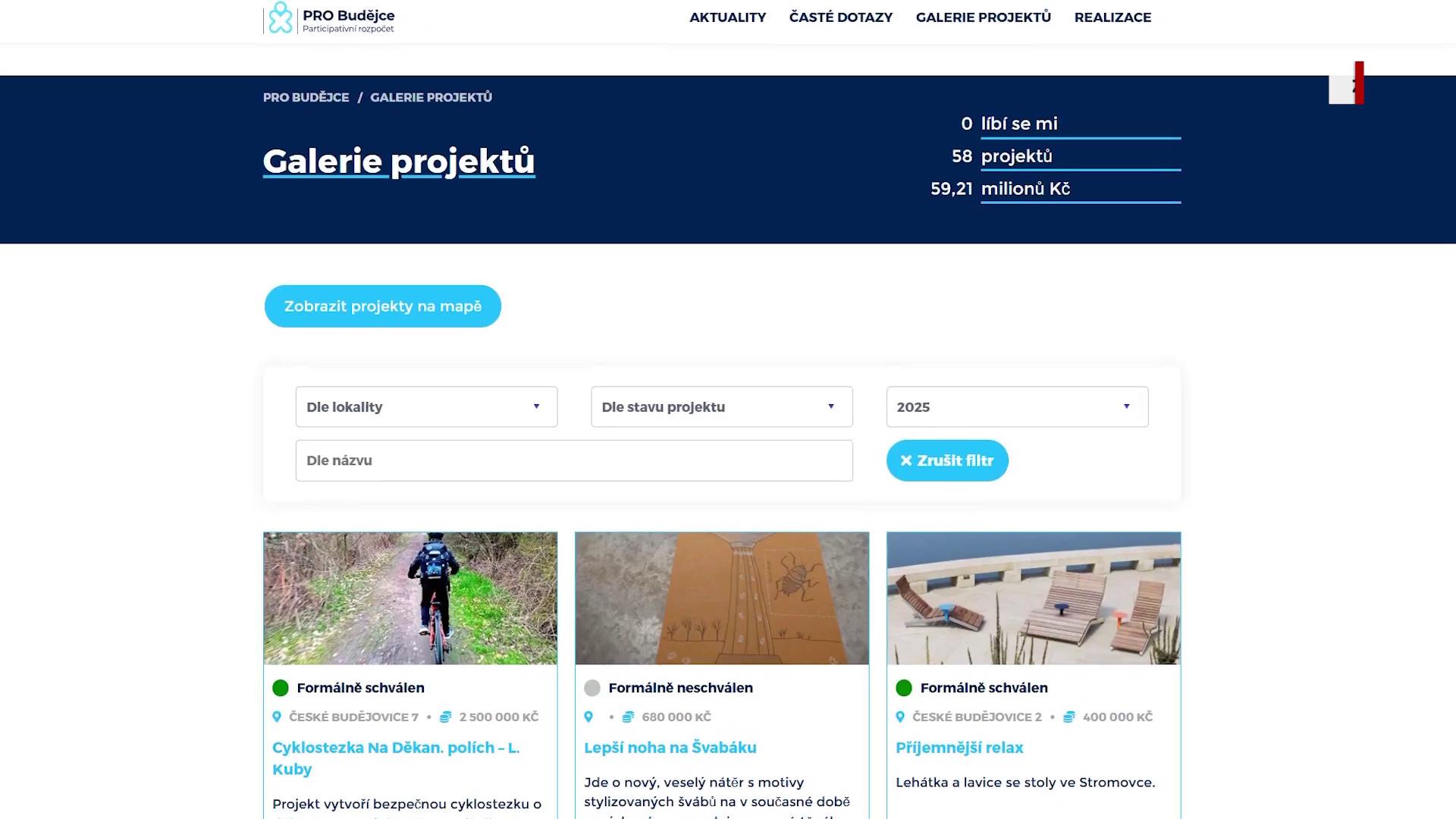Click coins icon next to 680 000 Kč
This screenshot has width=1456, height=819.
(628, 717)
